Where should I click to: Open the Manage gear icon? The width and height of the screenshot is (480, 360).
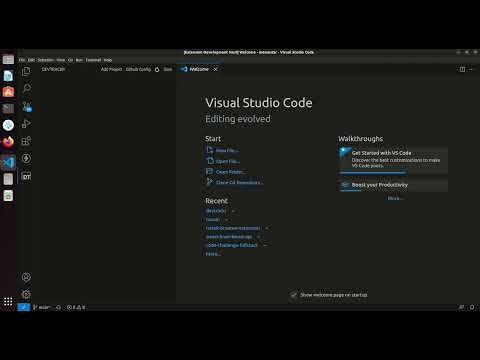point(26,294)
